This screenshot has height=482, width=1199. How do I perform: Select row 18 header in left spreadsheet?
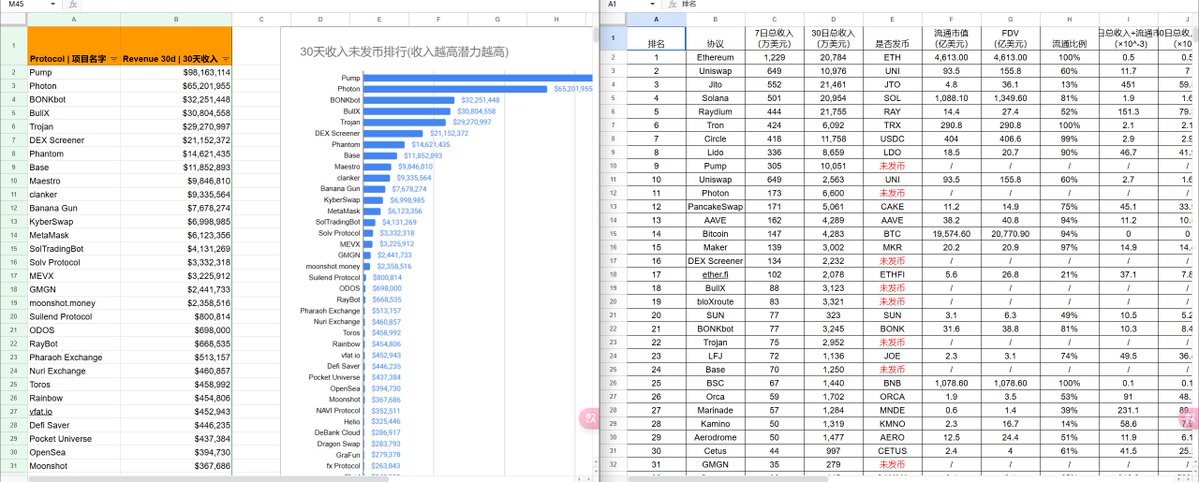coord(13,290)
